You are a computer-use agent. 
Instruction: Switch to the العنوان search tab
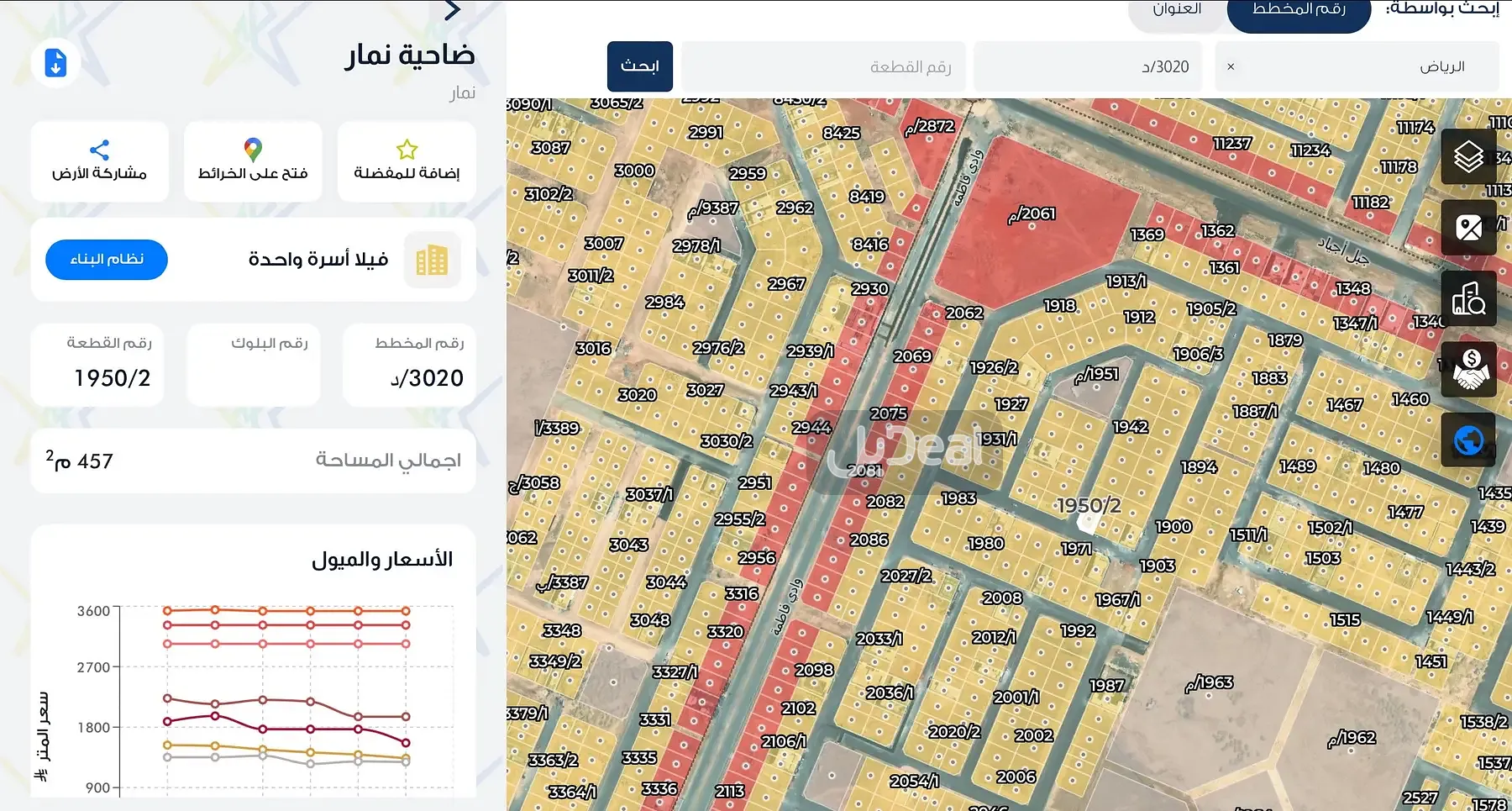1176,10
